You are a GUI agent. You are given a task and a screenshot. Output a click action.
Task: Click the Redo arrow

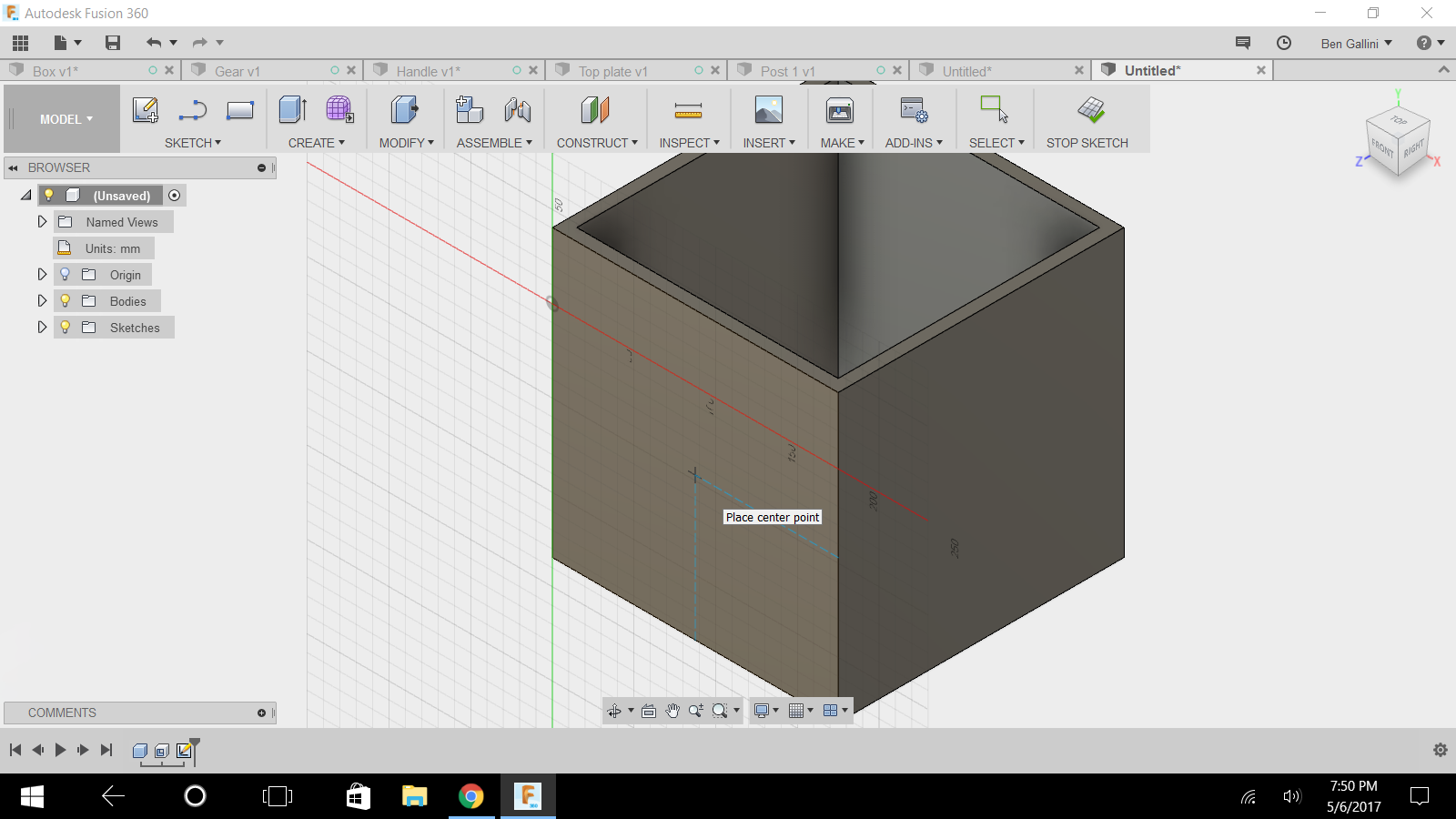pyautogui.click(x=200, y=43)
